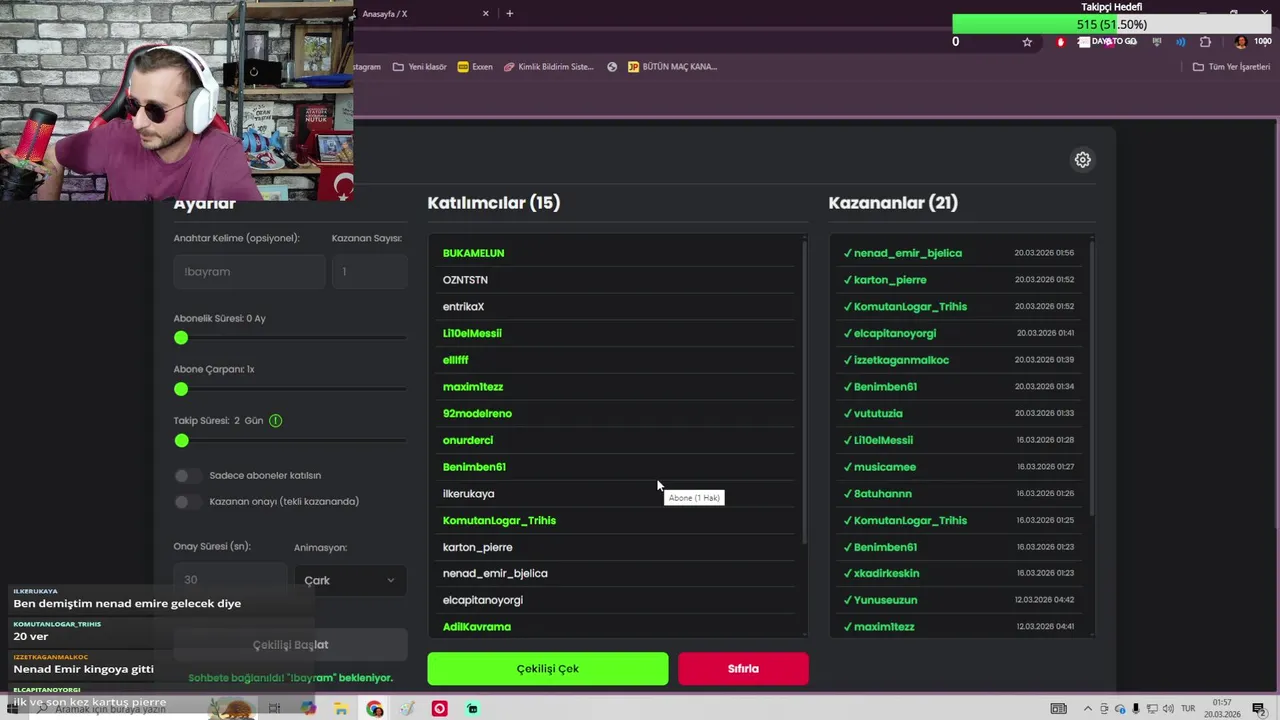Open the Exxen bookmark
The image size is (1280, 720).
pos(475,67)
